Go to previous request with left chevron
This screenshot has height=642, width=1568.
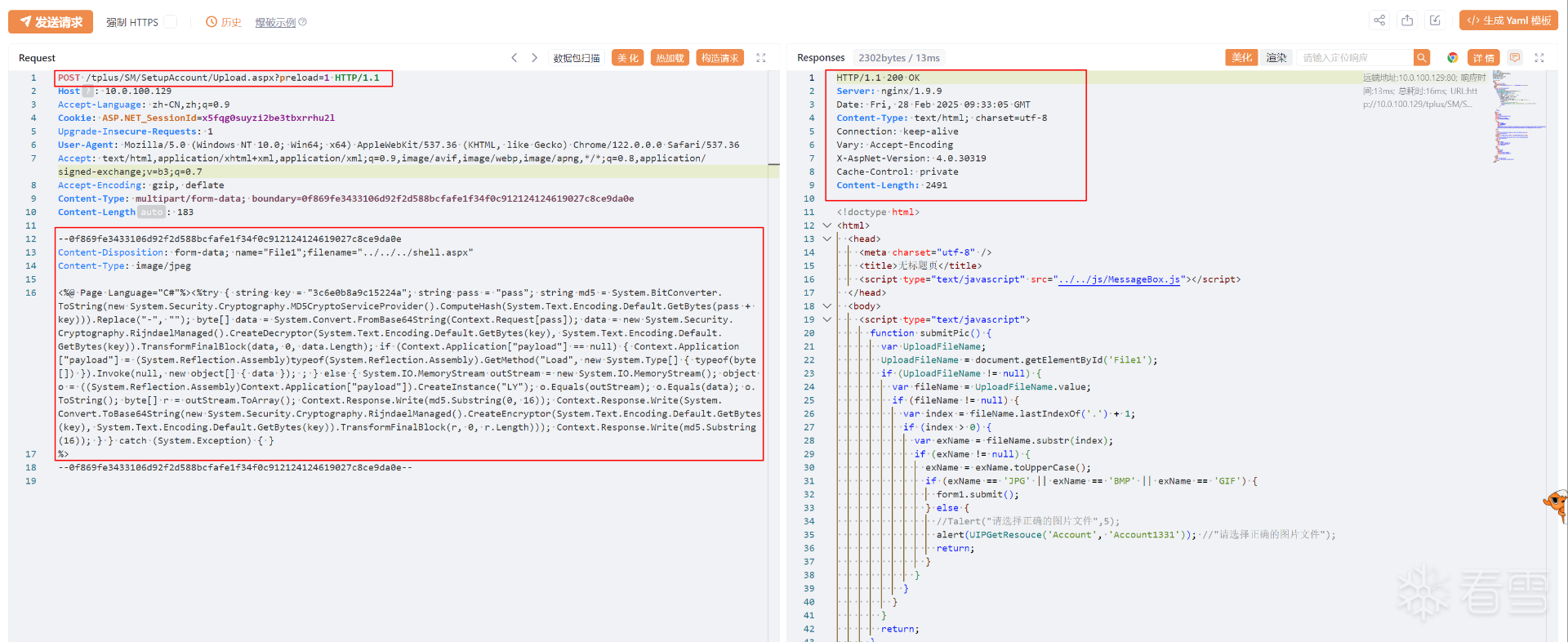[514, 58]
